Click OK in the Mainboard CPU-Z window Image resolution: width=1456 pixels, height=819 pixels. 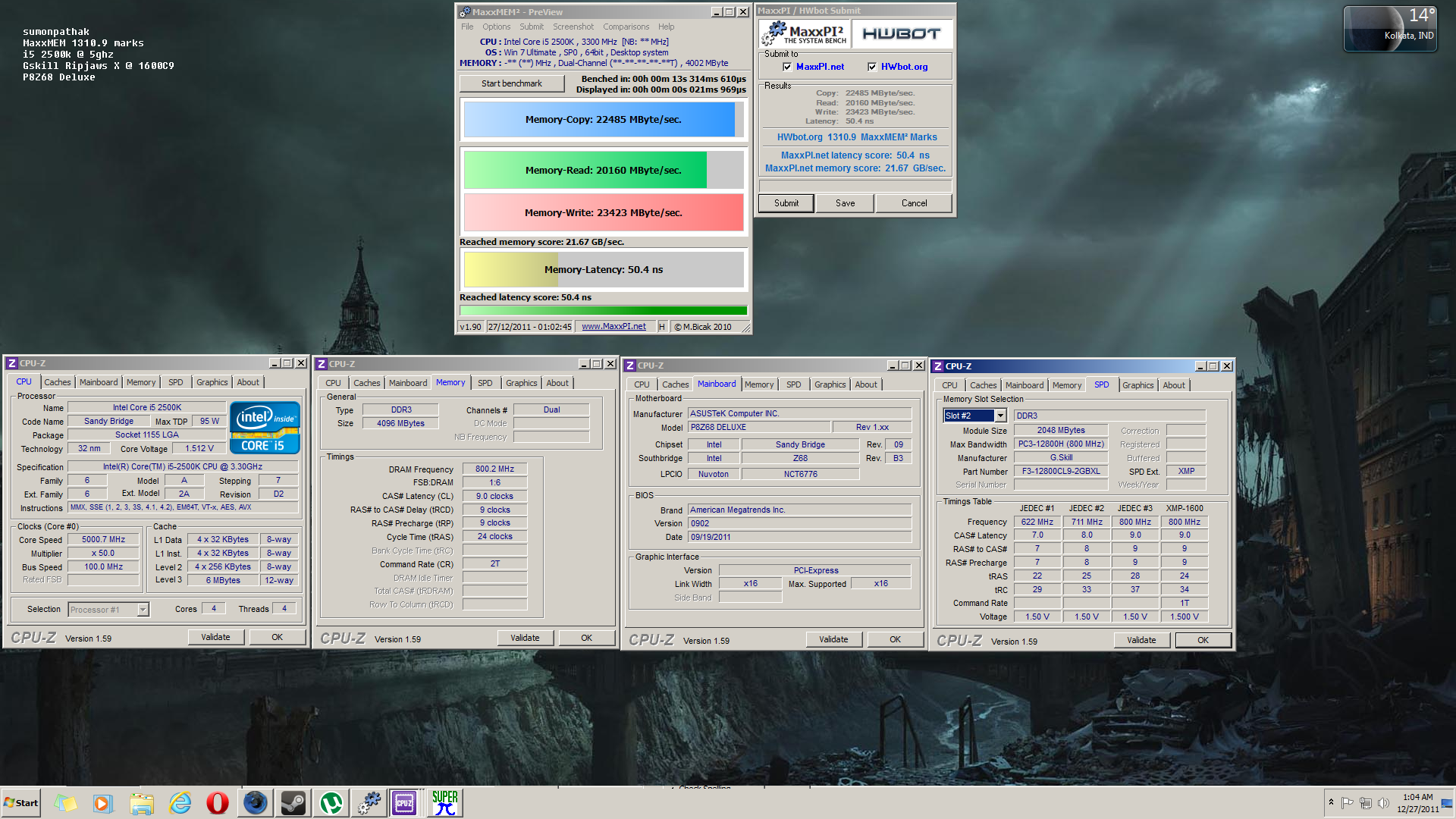pos(895,639)
